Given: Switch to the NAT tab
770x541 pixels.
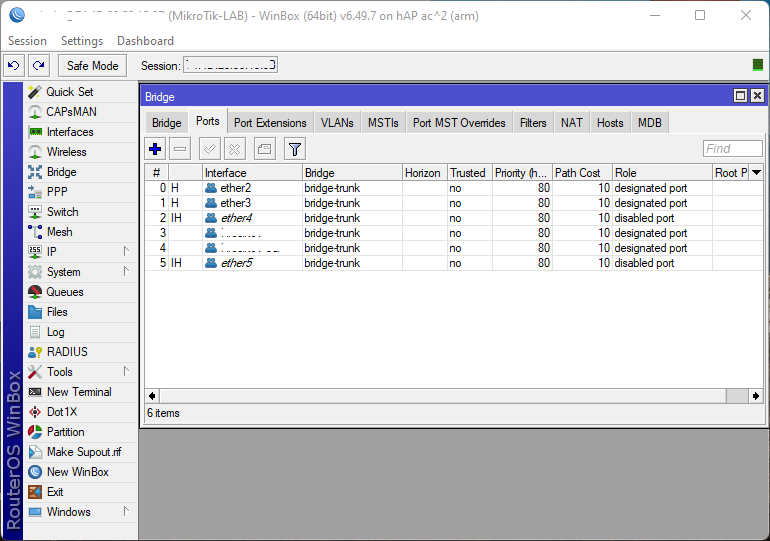Looking at the screenshot, I should 572,123.
